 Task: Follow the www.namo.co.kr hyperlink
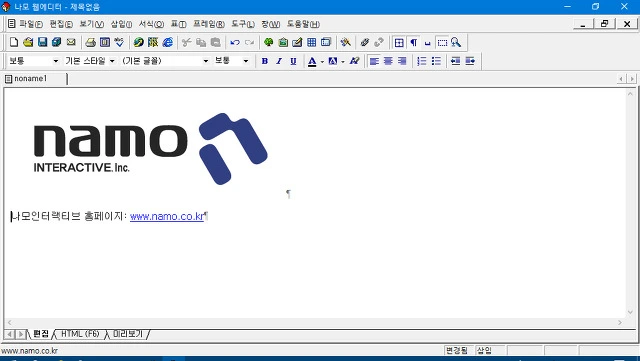click(167, 216)
